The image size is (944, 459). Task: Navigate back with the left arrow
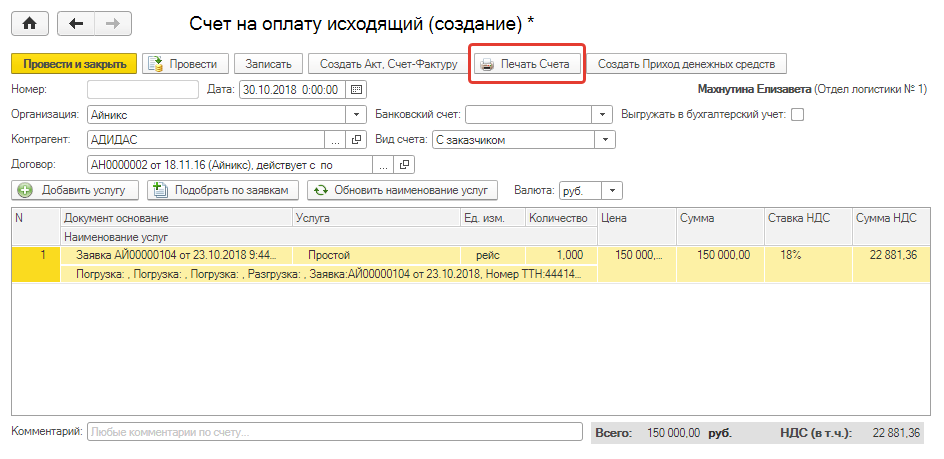tap(76, 23)
